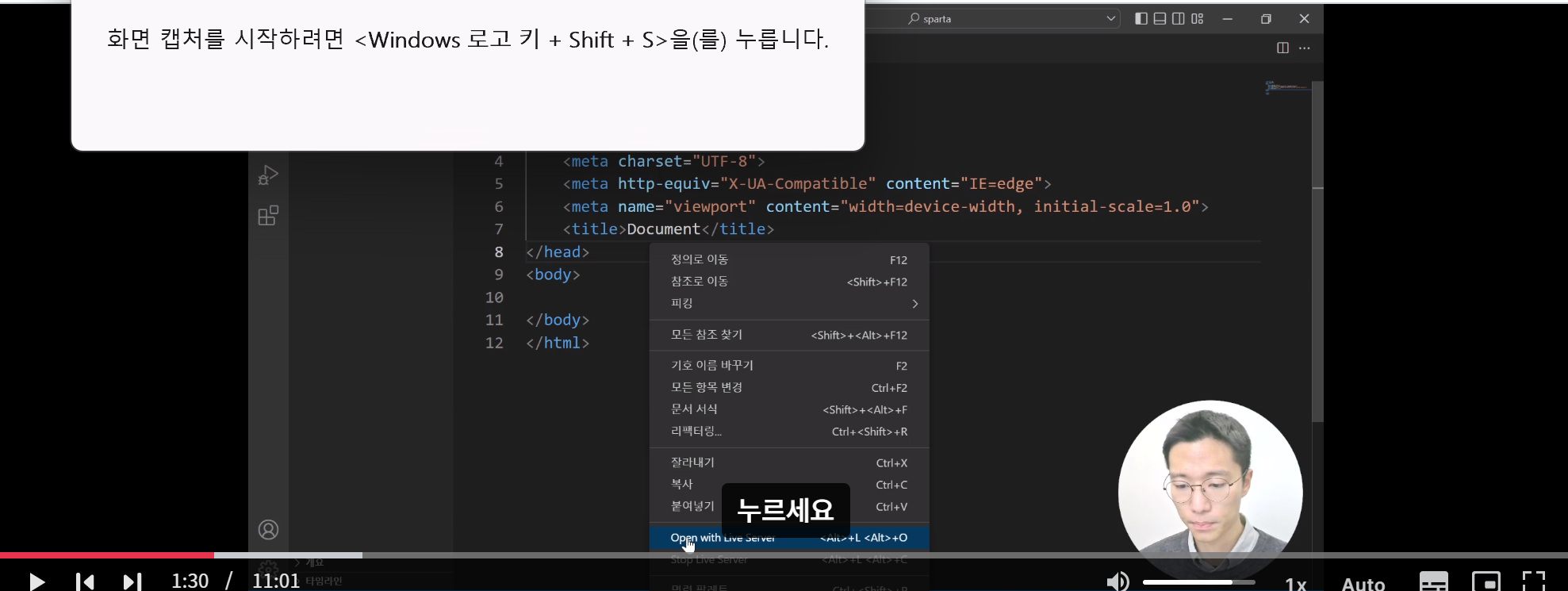Viewport: 1568px width, 591px height.
Task: Minimize the VS Code window
Action: [1228, 18]
